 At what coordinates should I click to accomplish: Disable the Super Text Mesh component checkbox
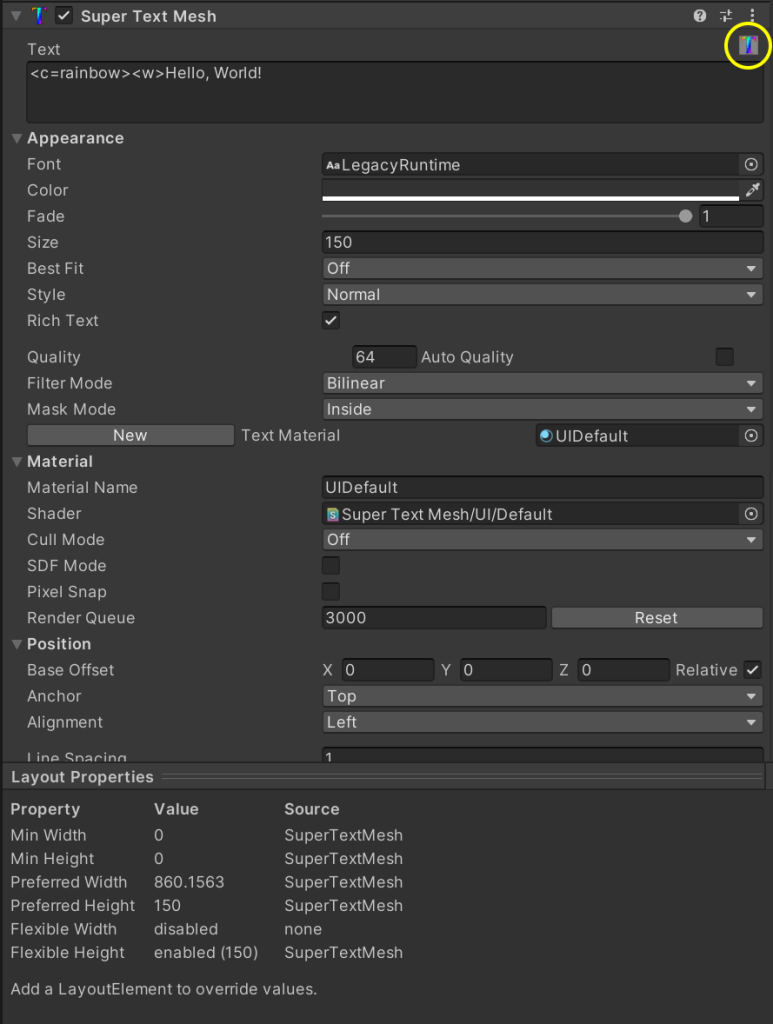pyautogui.click(x=63, y=16)
